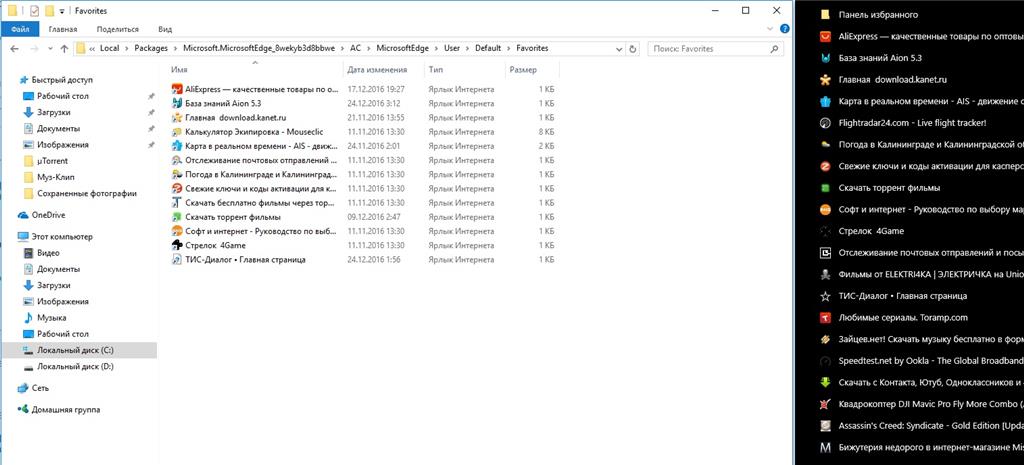Click the refresh icon beside the address bar
Viewport: 1024px width, 465px height.
632,48
